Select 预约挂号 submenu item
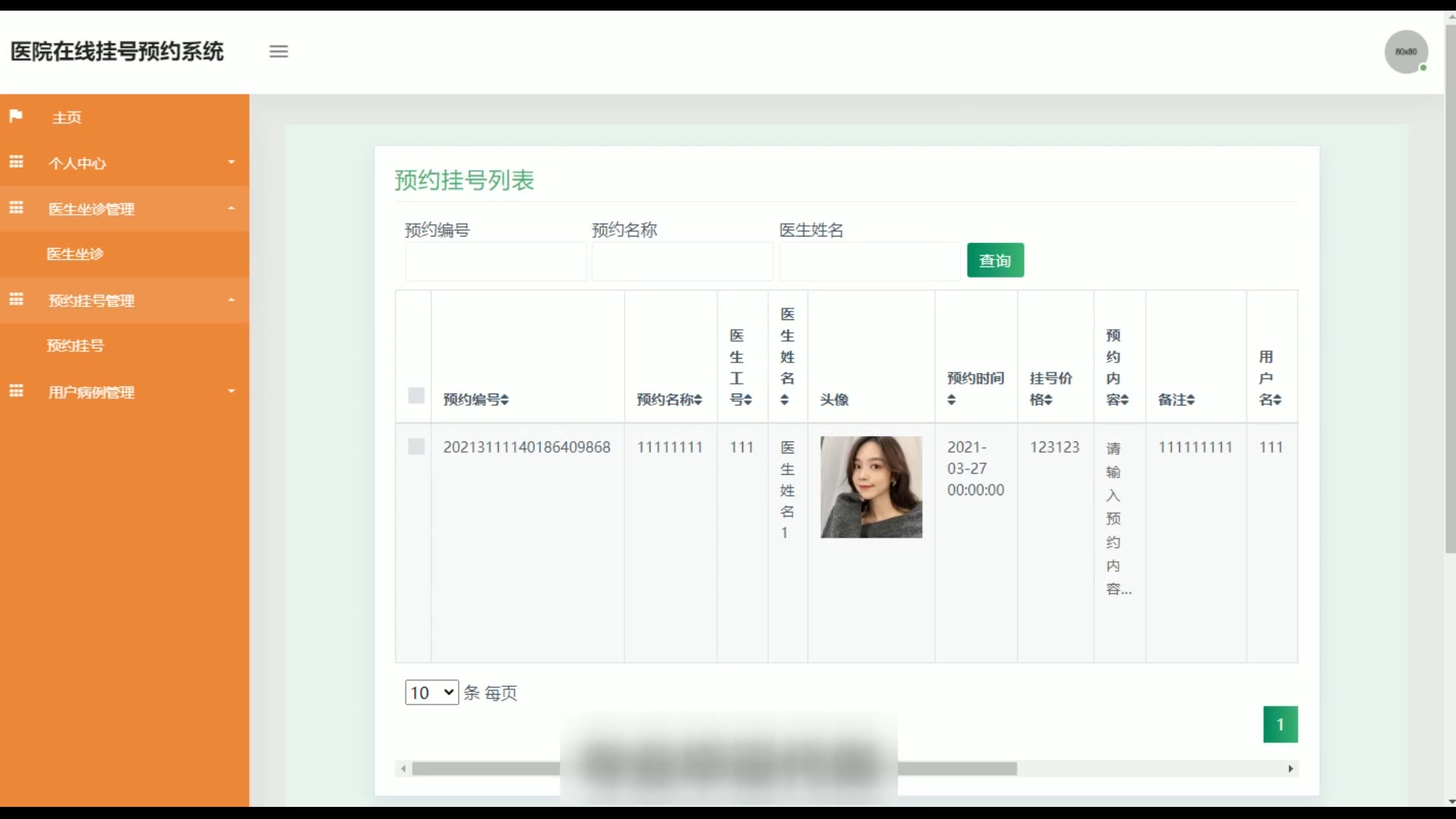 (75, 346)
